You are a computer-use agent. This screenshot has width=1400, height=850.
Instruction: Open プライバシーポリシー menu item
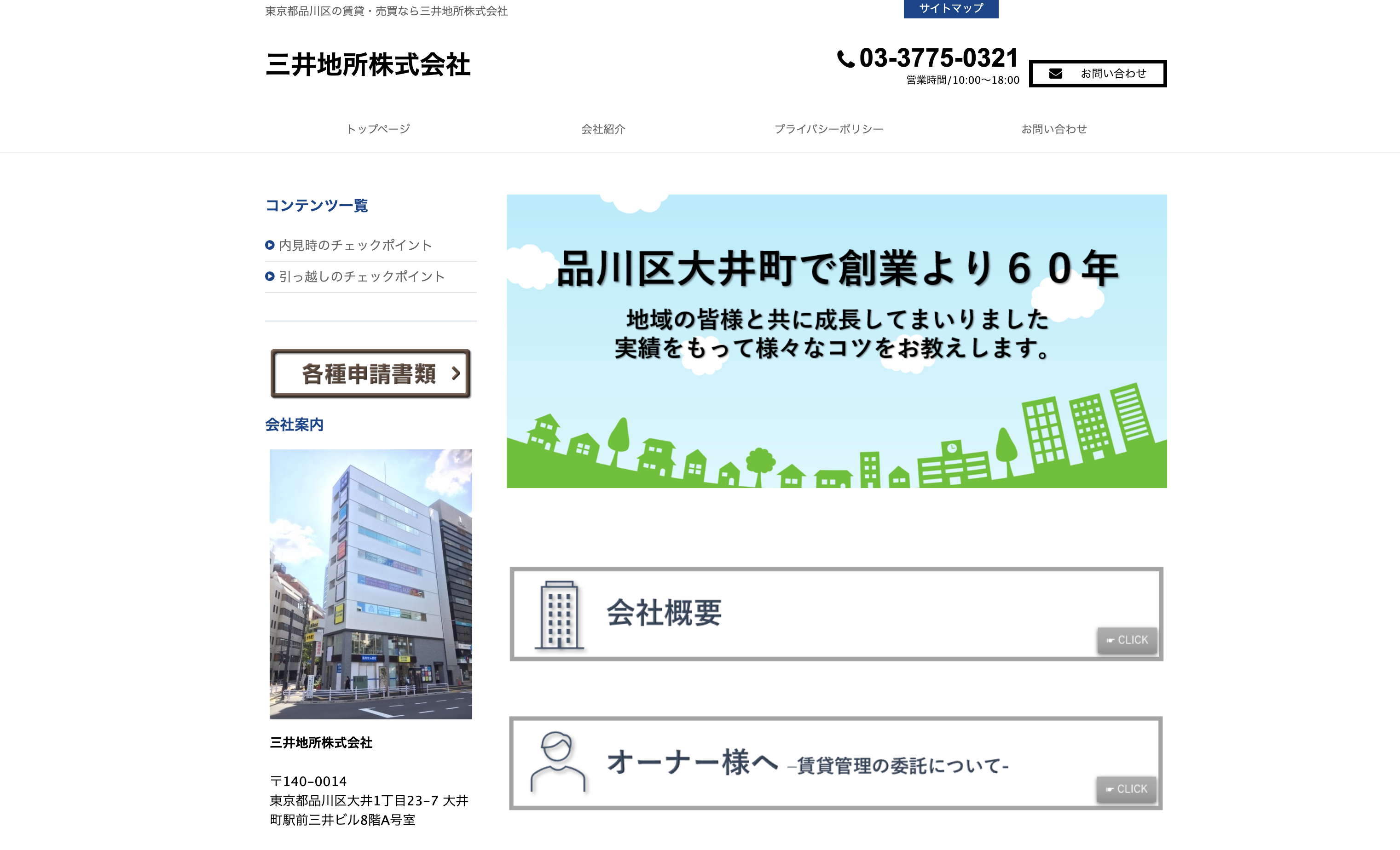pos(828,129)
